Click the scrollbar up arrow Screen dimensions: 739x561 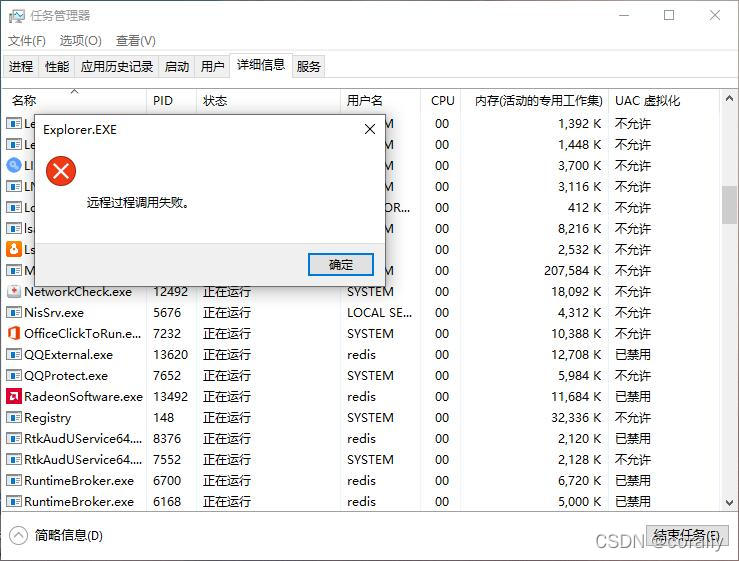coord(729,99)
